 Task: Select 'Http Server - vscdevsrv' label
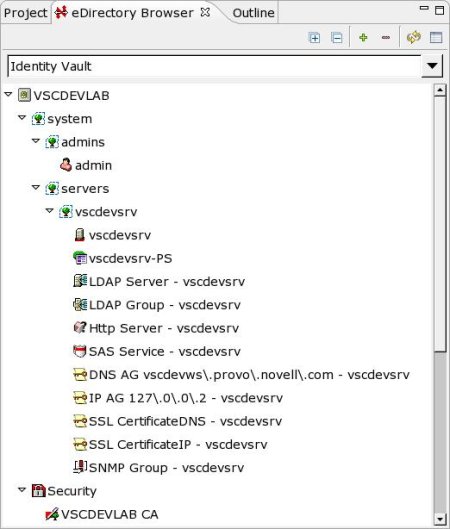point(164,328)
